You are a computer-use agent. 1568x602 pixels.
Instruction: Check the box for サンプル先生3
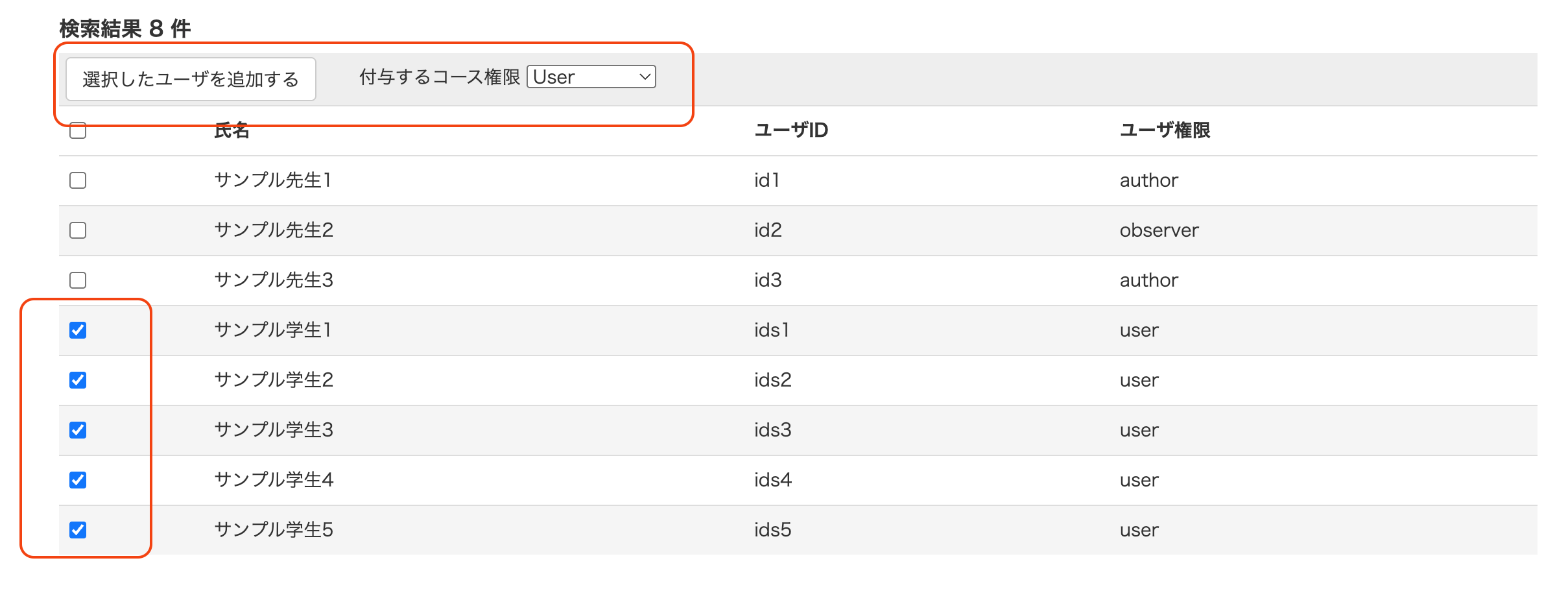tap(78, 280)
